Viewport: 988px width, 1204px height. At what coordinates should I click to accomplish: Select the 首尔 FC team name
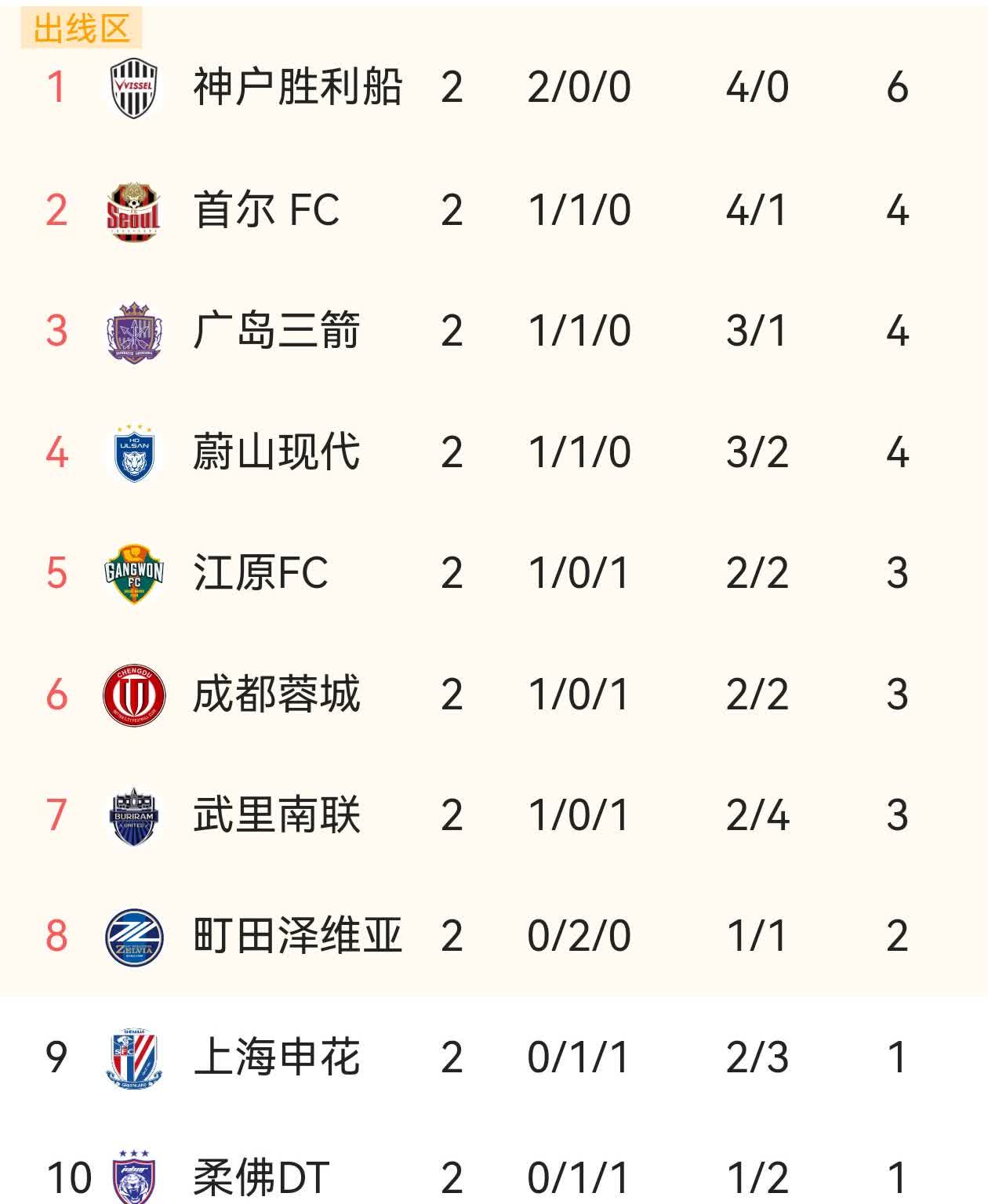(267, 210)
